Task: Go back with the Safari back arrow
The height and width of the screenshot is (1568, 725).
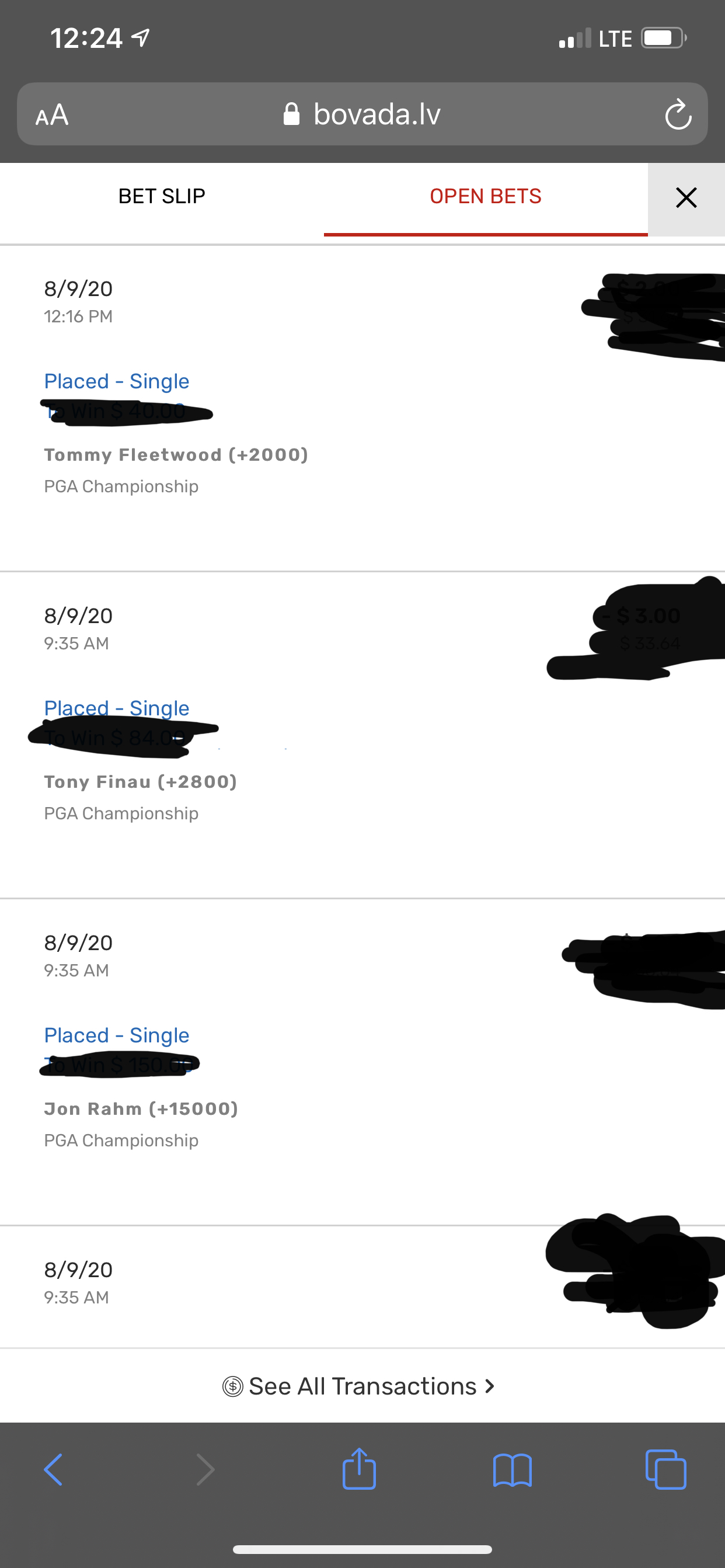Action: tap(54, 1470)
